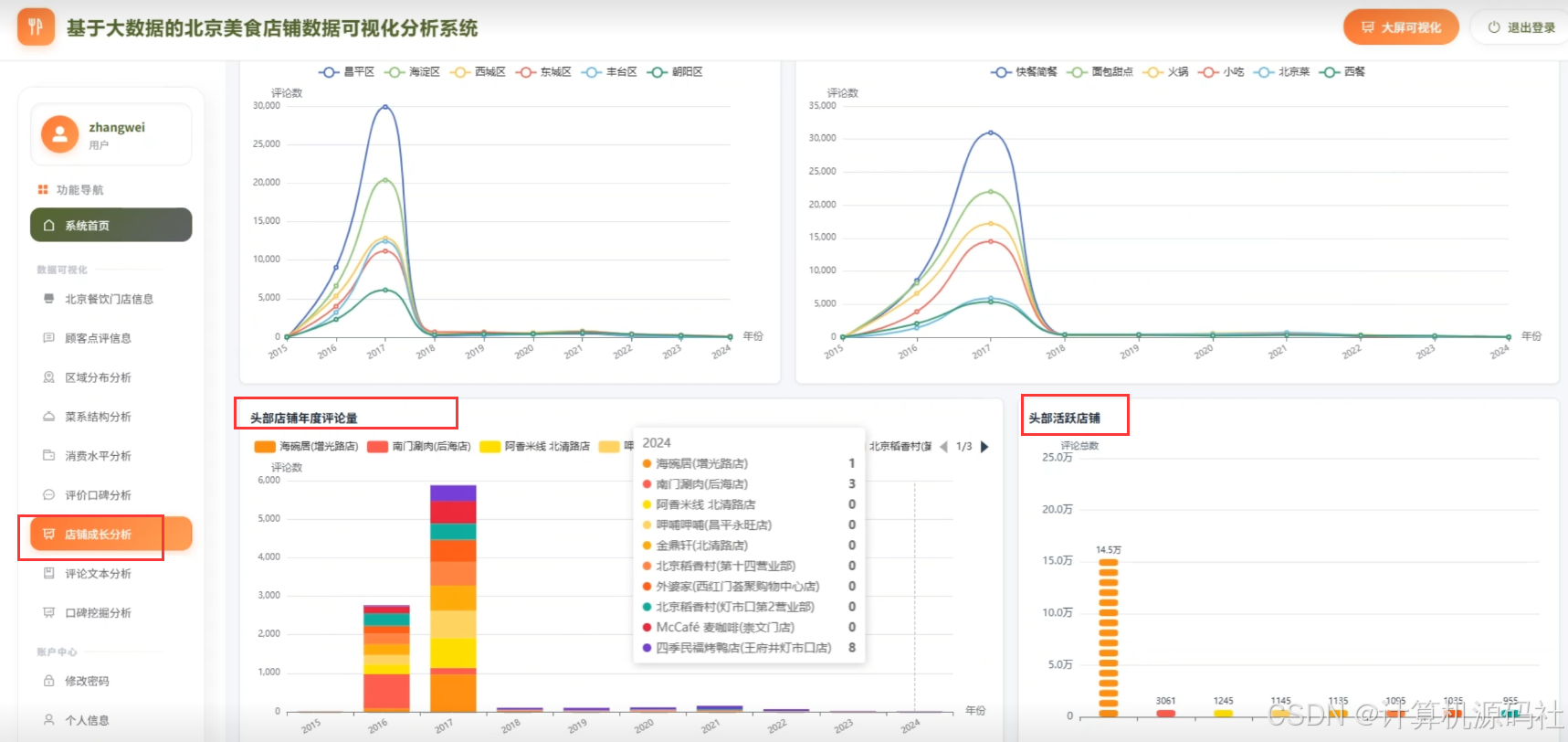The height and width of the screenshot is (742, 1568).
Task: Click the 系统首页 home icon
Action: pos(49,225)
